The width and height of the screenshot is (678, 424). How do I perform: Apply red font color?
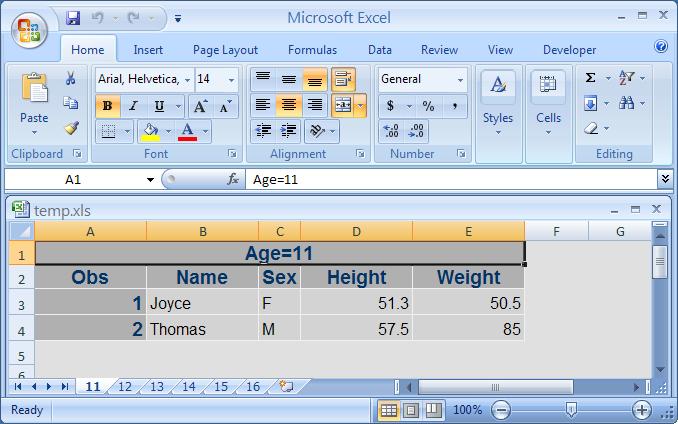[x=188, y=131]
